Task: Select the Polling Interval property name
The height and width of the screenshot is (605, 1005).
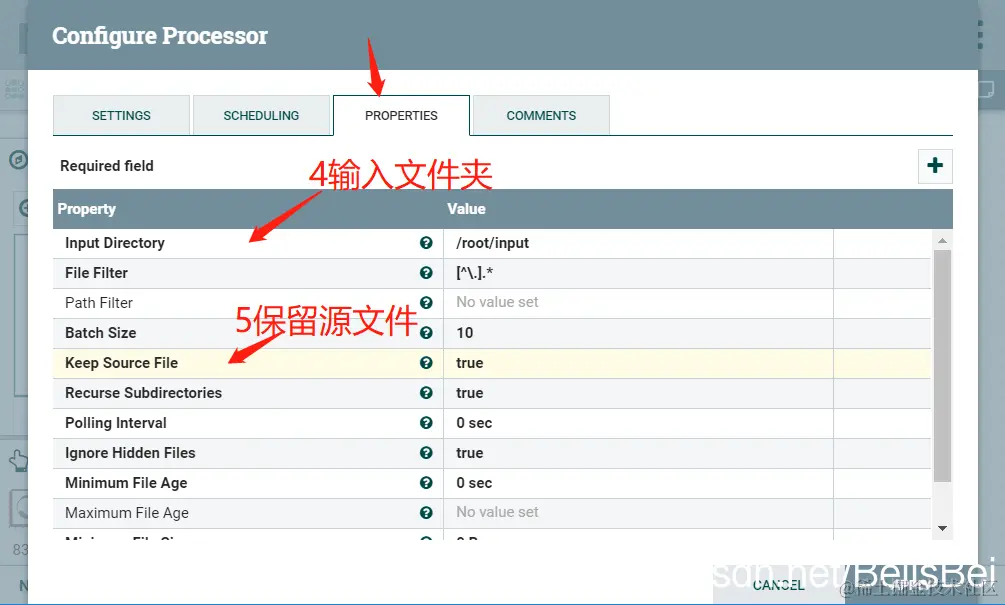Action: [x=115, y=423]
